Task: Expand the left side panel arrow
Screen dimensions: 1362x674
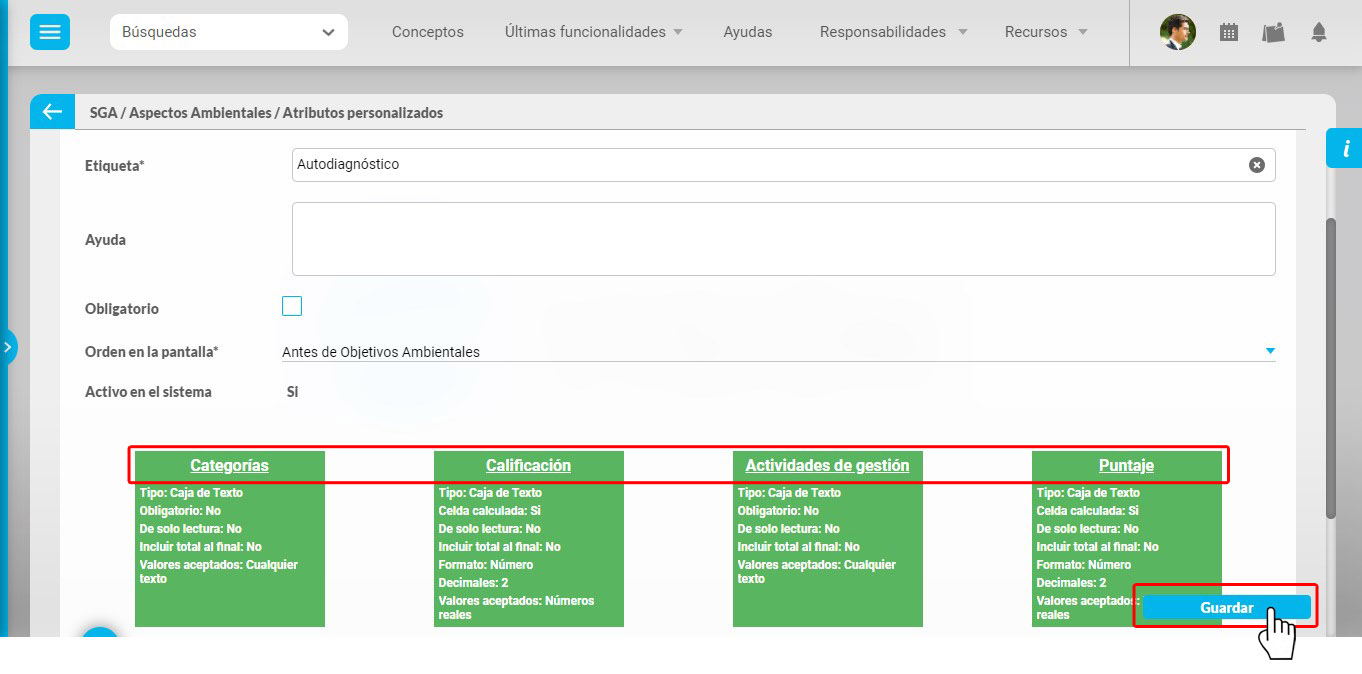Action: point(7,348)
